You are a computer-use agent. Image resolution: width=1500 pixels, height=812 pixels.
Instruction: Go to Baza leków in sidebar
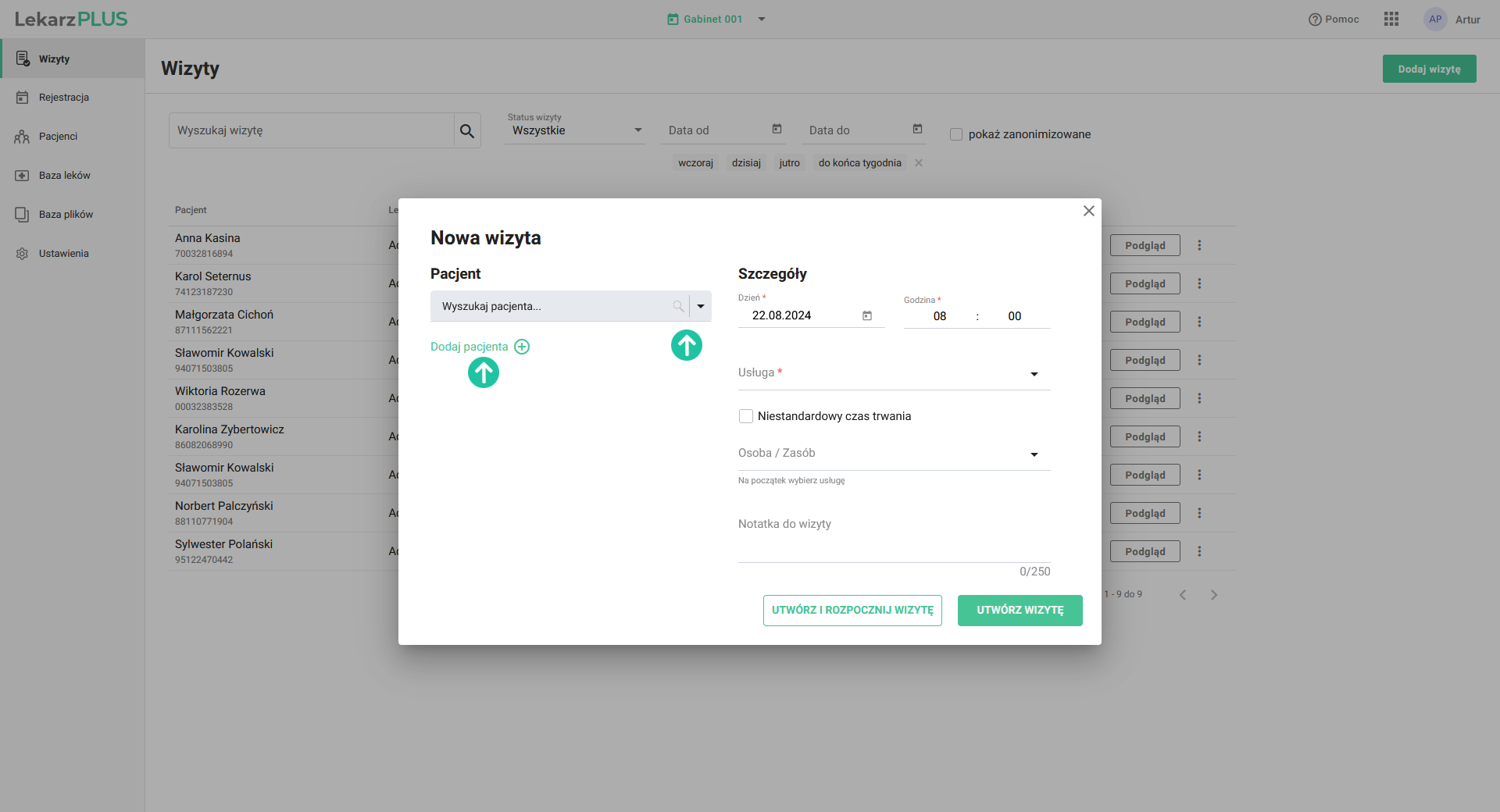click(64, 176)
